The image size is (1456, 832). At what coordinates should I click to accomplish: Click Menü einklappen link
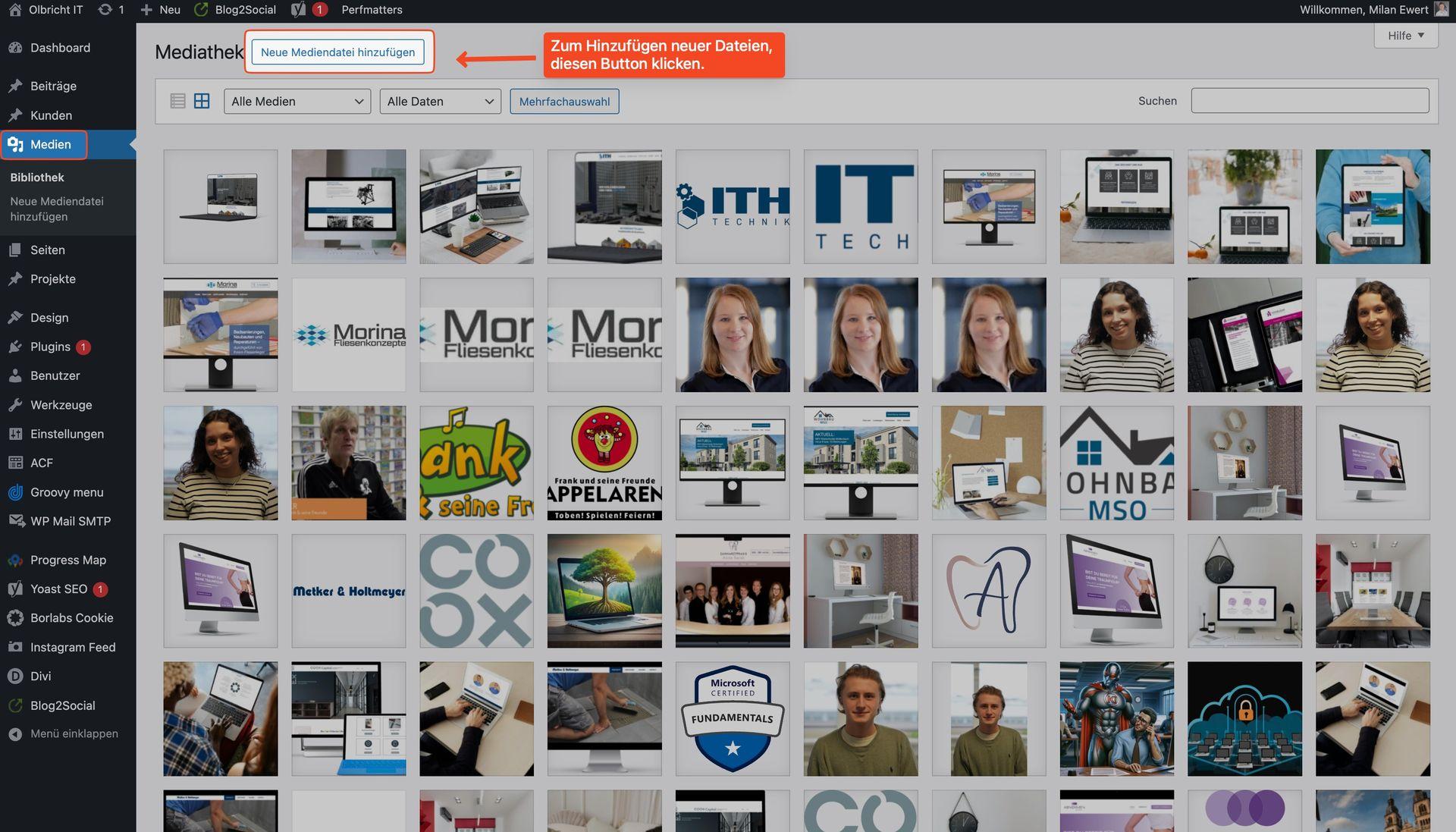[74, 734]
